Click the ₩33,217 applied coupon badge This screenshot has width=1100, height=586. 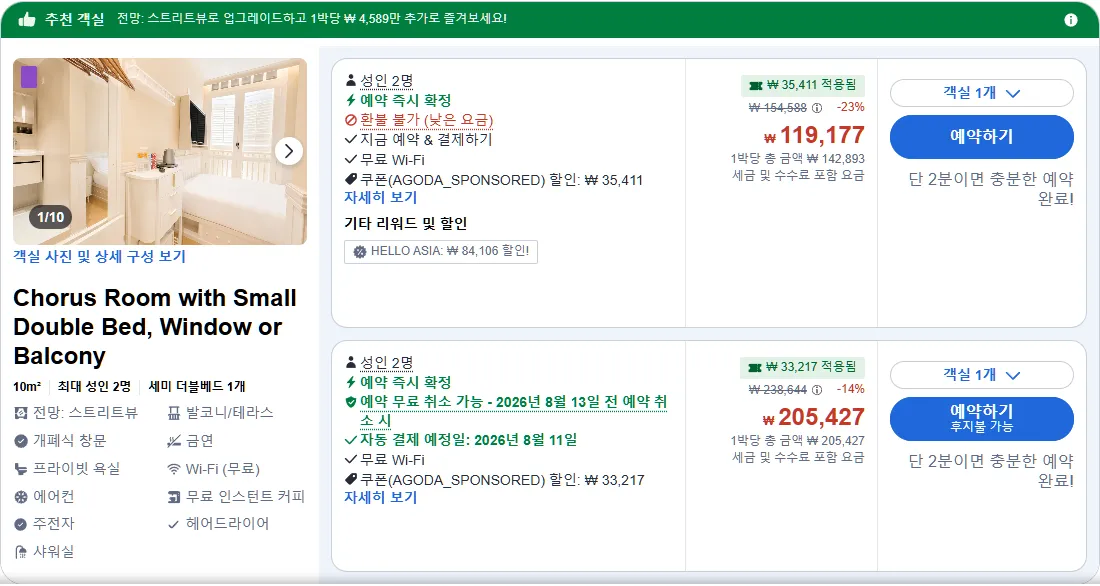click(802, 367)
